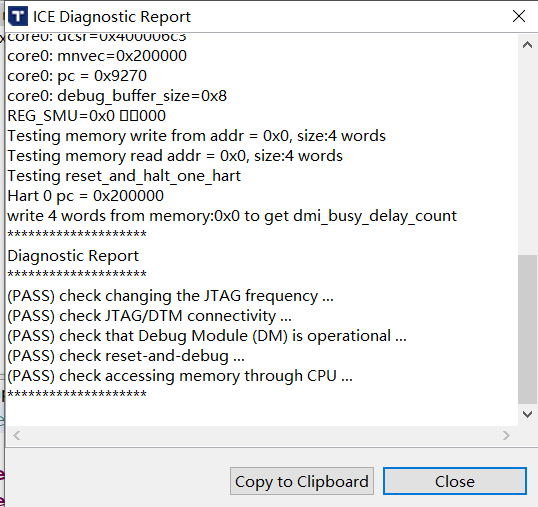Click the vertical scrollbar down arrow
The width and height of the screenshot is (538, 507).
(527, 414)
